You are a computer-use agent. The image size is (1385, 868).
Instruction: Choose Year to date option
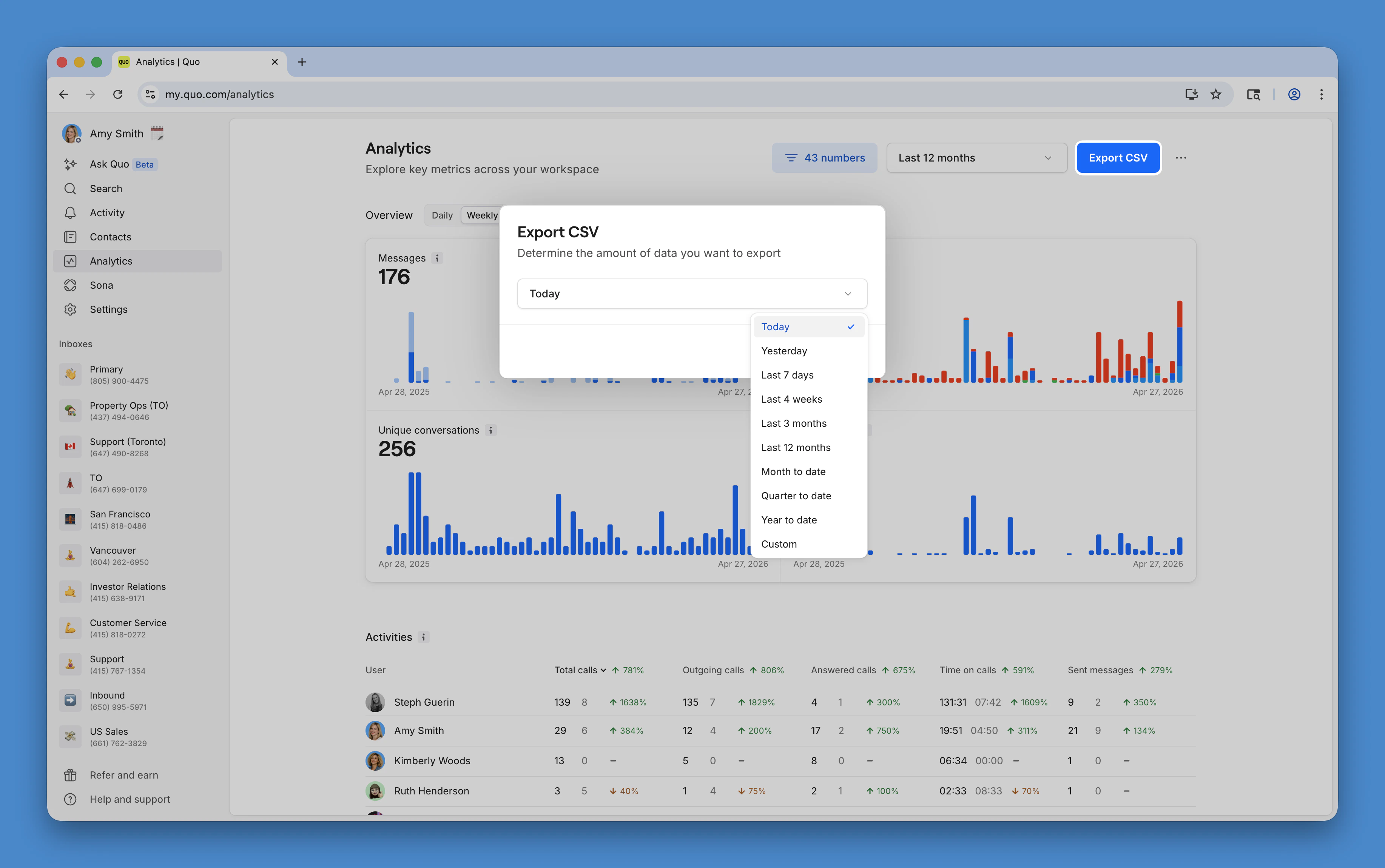point(808,520)
